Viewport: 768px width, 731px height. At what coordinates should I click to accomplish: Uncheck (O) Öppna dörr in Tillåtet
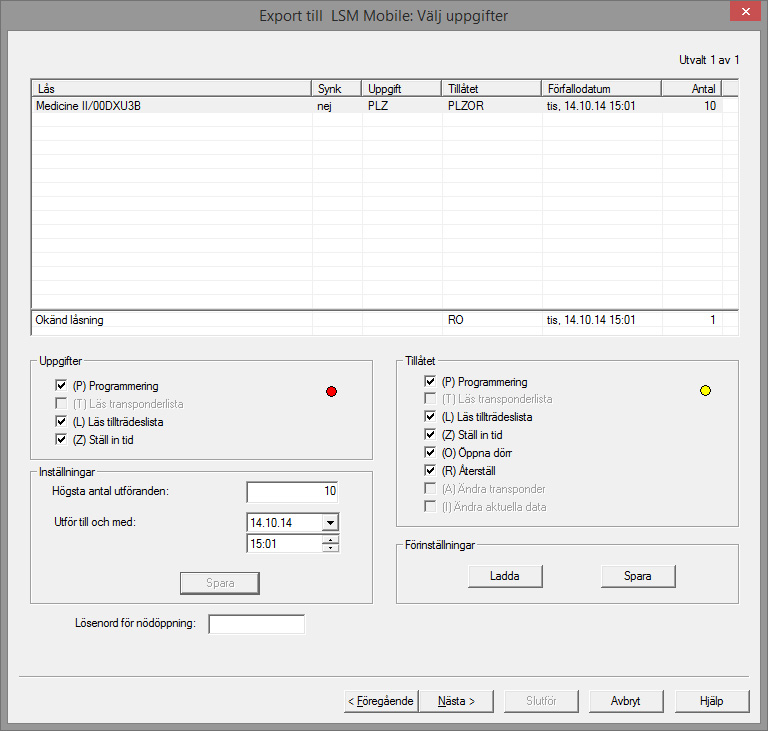pos(430,452)
